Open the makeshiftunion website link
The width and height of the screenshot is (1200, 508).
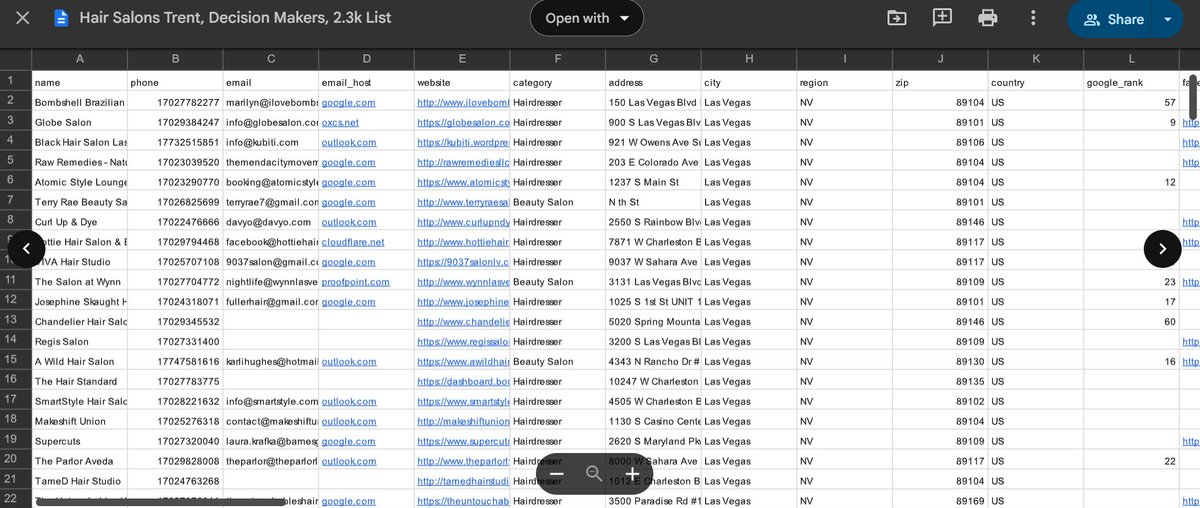464,421
